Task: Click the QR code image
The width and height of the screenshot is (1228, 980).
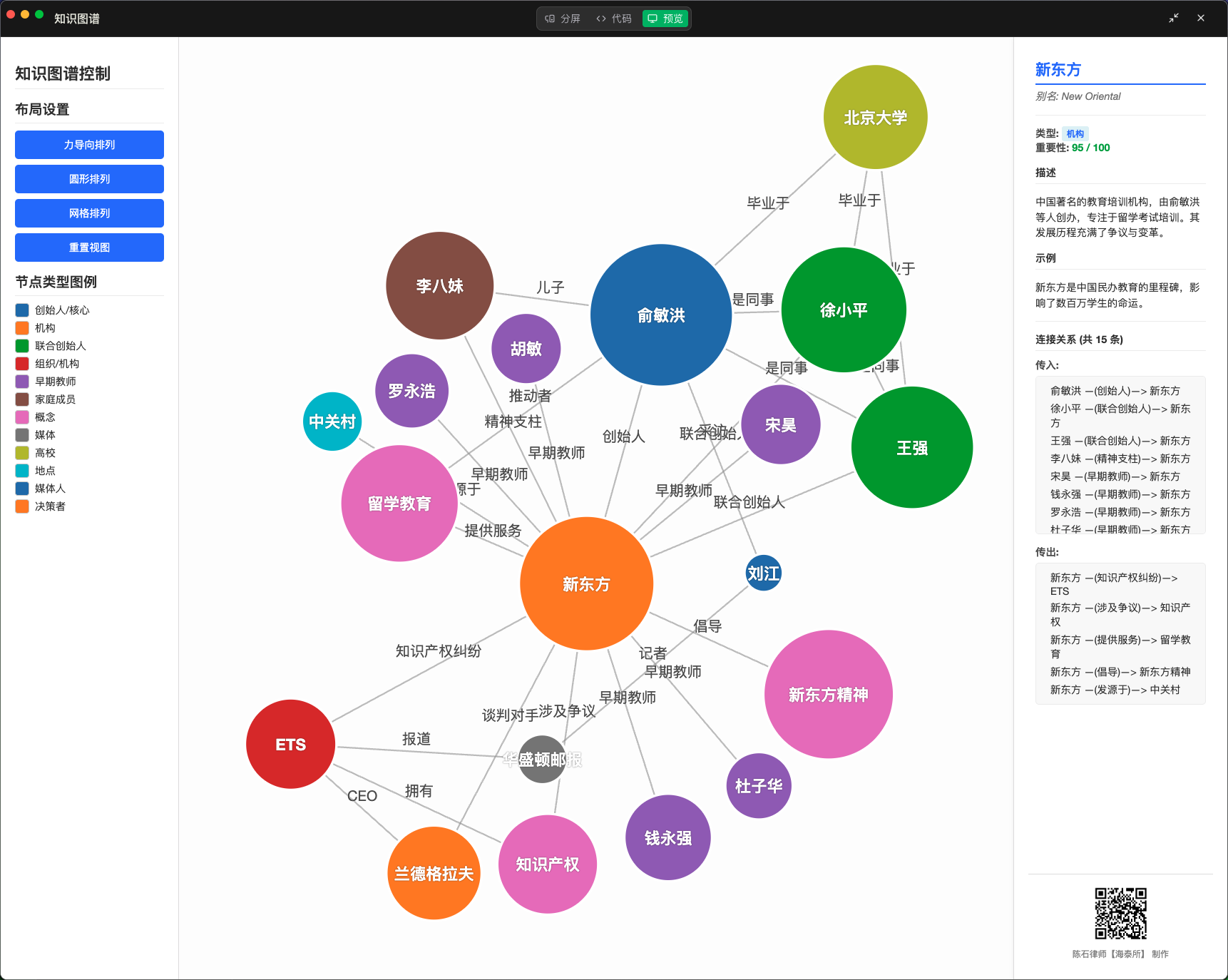Action: pos(1121,914)
